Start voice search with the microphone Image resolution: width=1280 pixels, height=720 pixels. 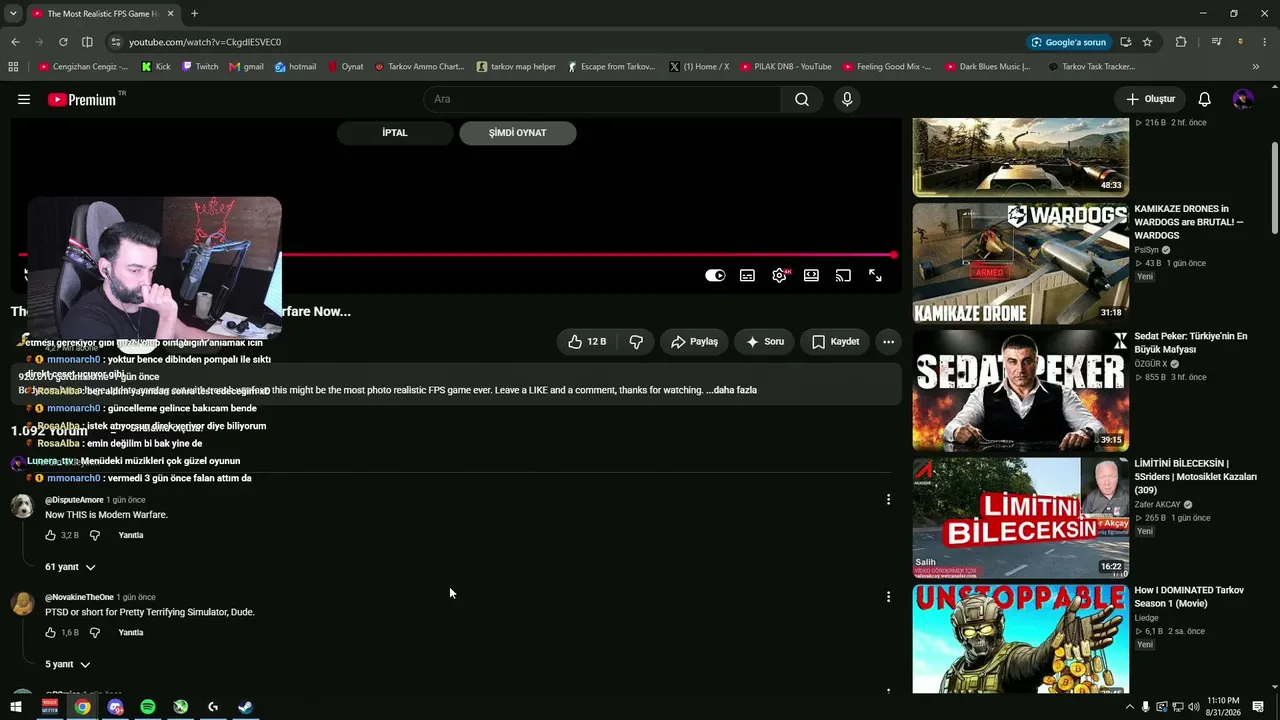(x=847, y=99)
